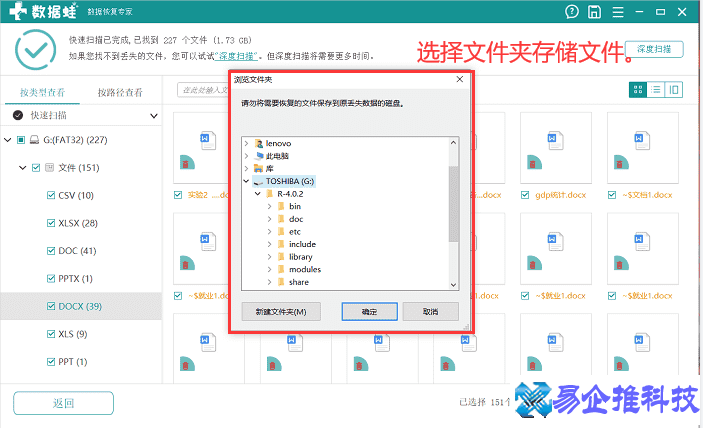703x428 pixels.
Task: Switch to thumbnail grid view
Action: (x=638, y=90)
